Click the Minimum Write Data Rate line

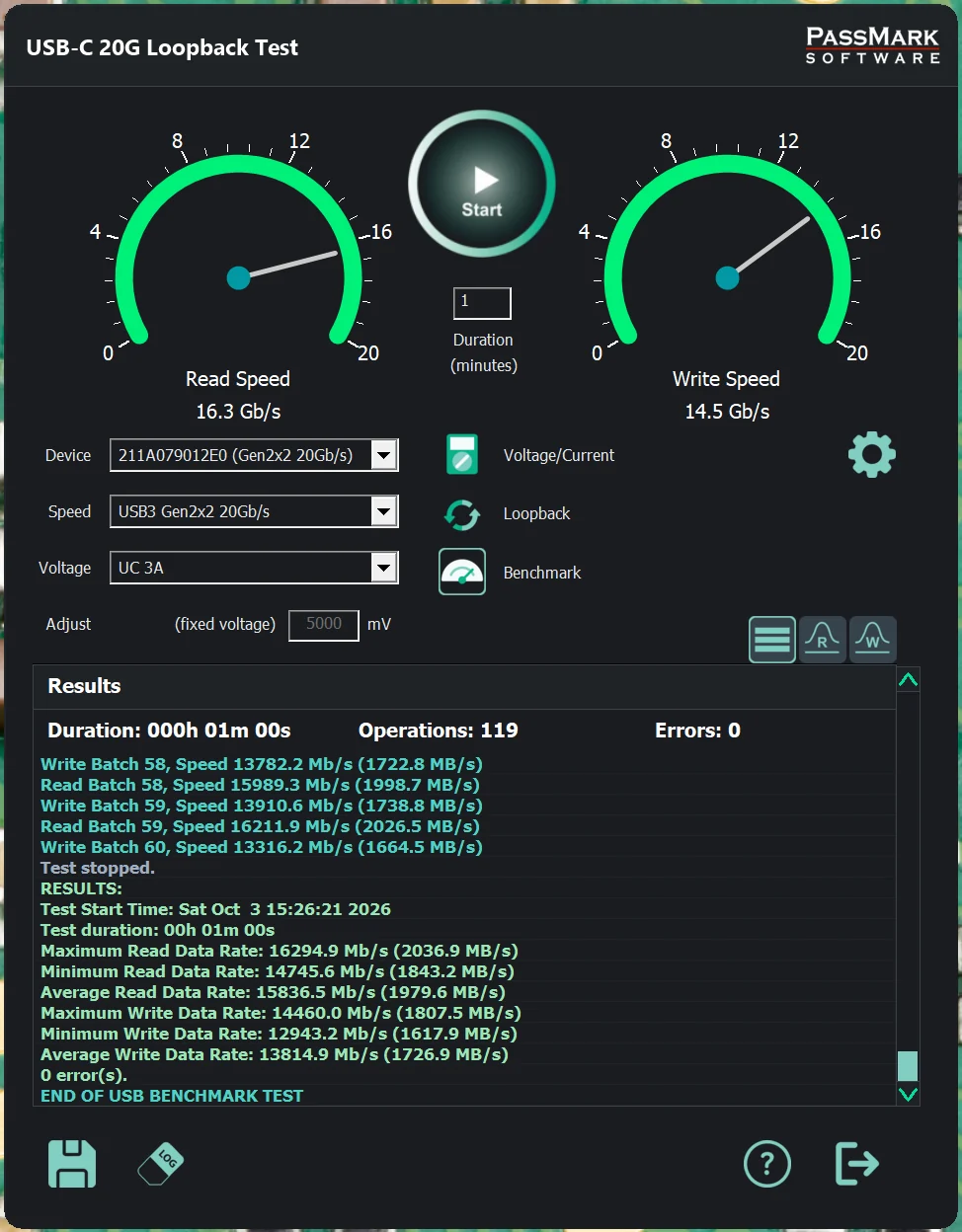click(279, 1034)
